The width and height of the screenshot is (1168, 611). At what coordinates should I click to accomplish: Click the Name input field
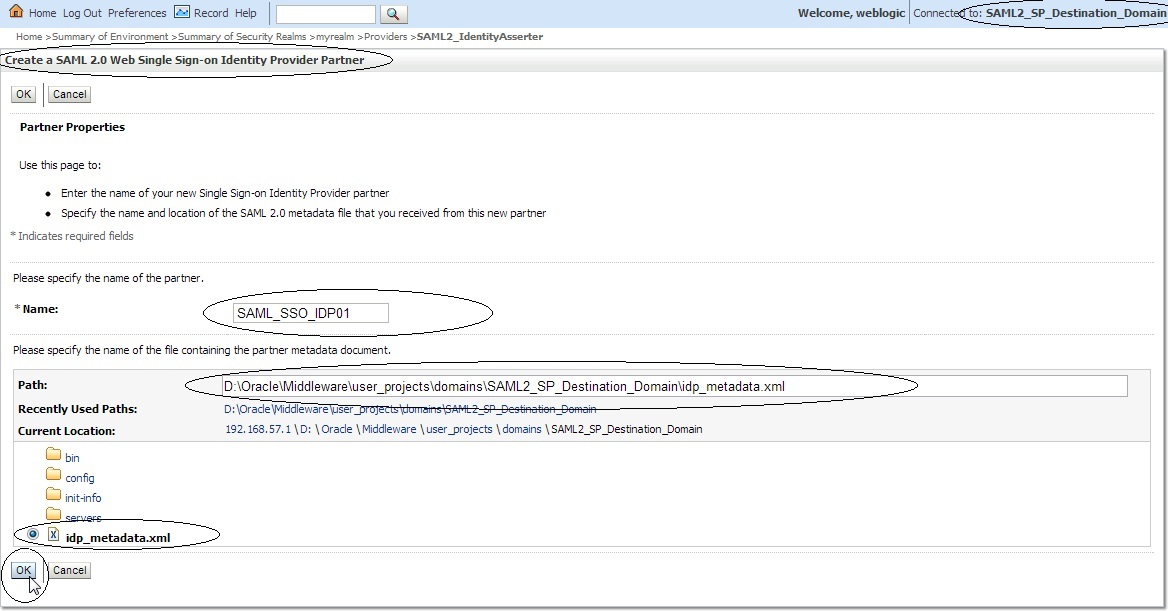tap(311, 313)
